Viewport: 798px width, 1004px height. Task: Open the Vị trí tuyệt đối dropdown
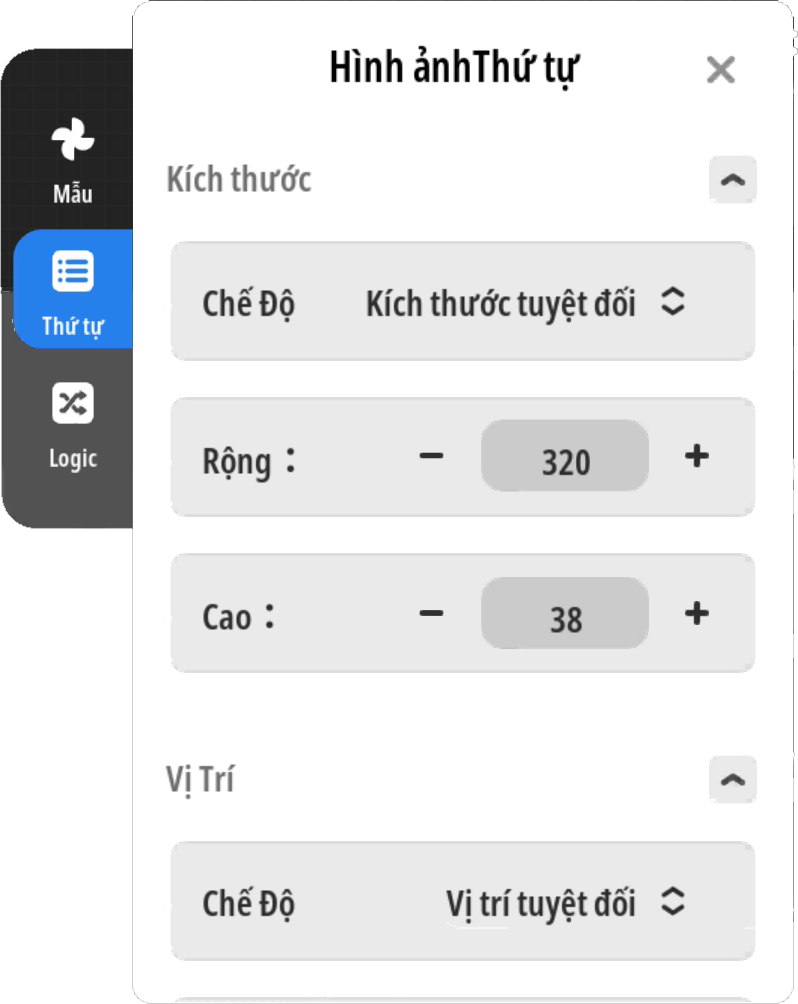(541, 904)
